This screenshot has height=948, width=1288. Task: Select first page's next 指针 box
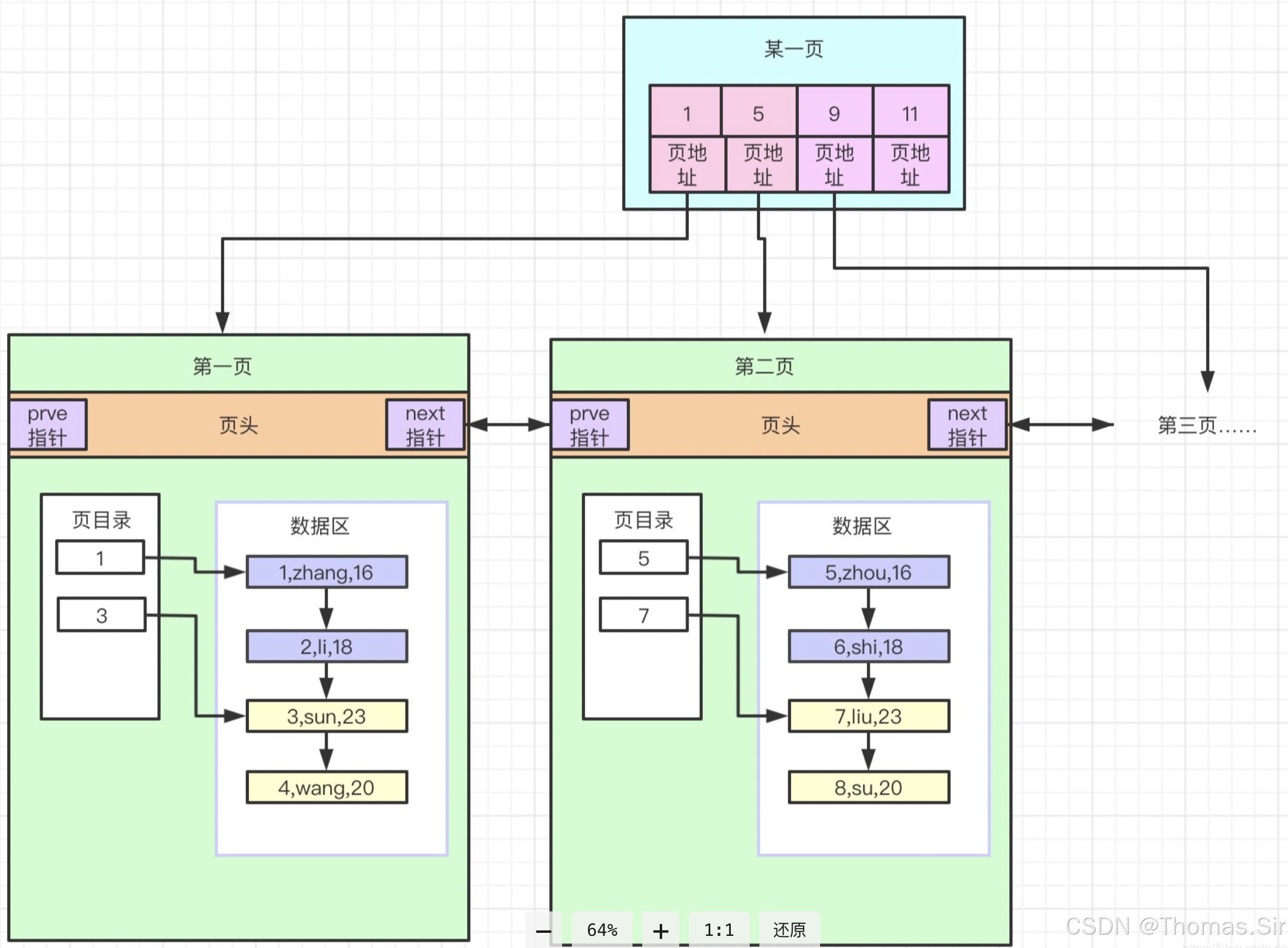pos(425,425)
